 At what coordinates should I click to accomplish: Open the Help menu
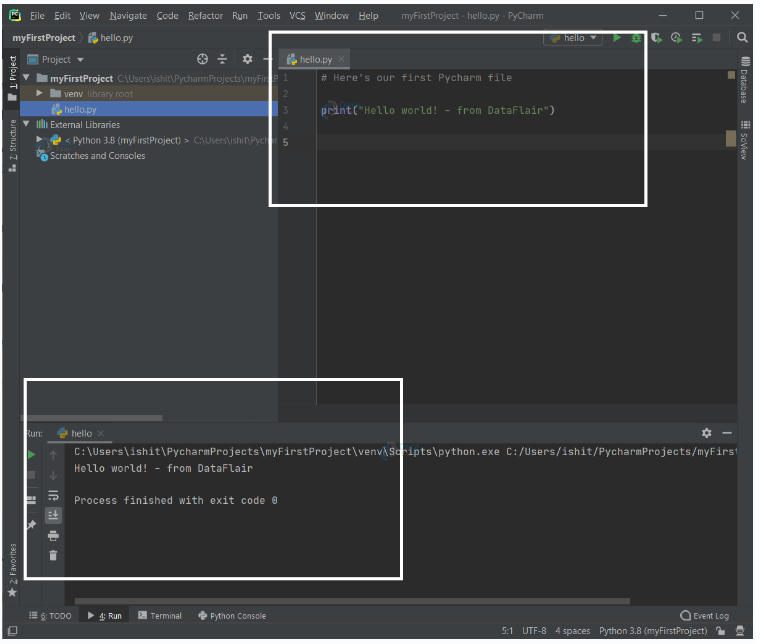[x=368, y=16]
